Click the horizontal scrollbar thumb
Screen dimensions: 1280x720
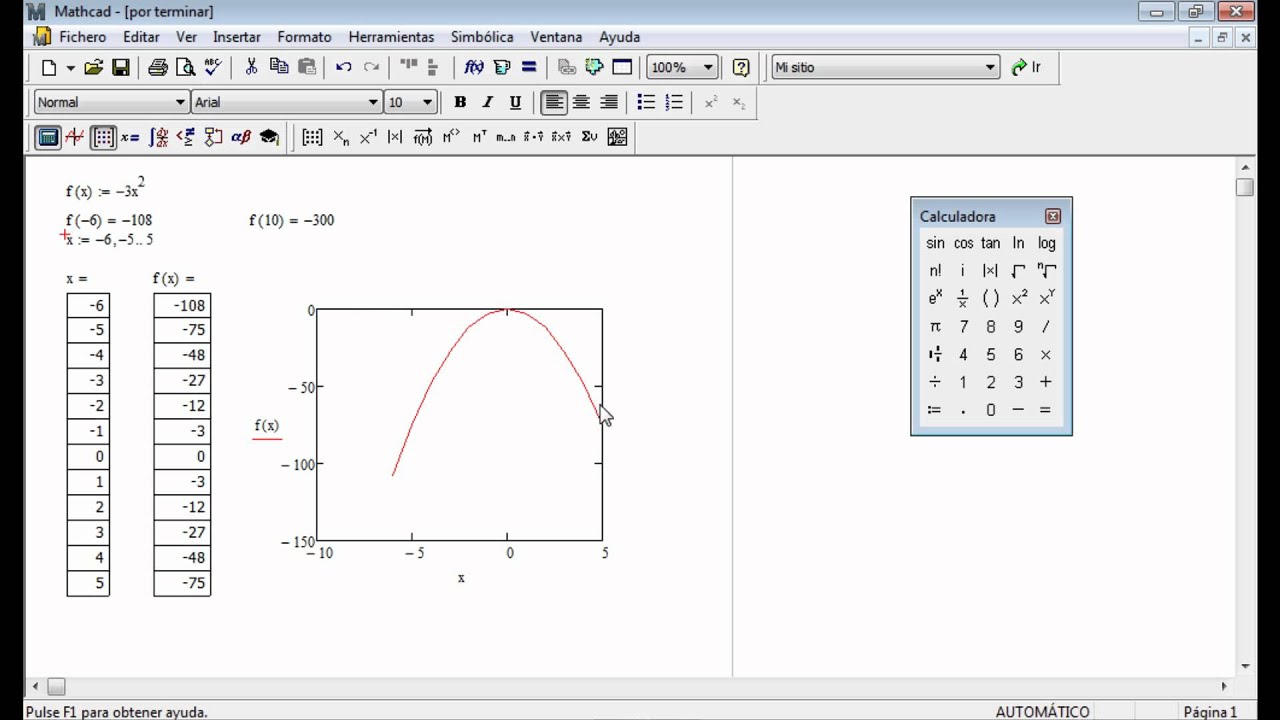tap(56, 687)
